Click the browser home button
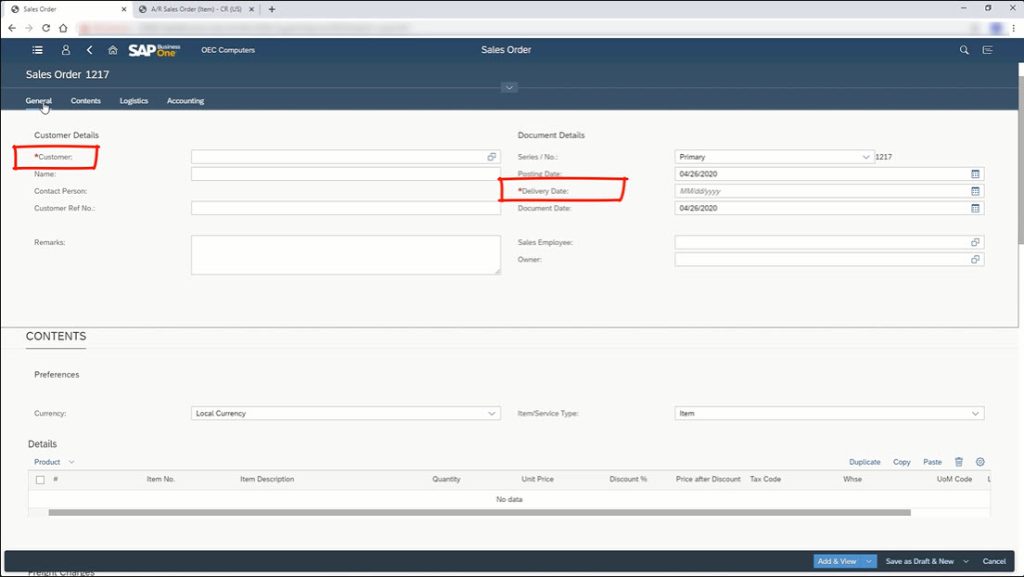This screenshot has width=1024, height=577. pyautogui.click(x=63, y=28)
